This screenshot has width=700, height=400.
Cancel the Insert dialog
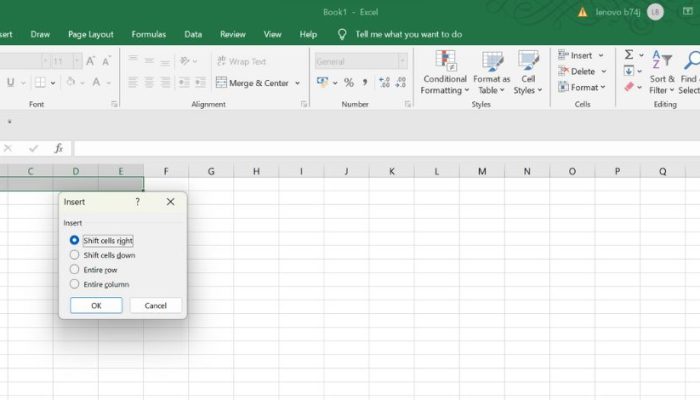155,305
